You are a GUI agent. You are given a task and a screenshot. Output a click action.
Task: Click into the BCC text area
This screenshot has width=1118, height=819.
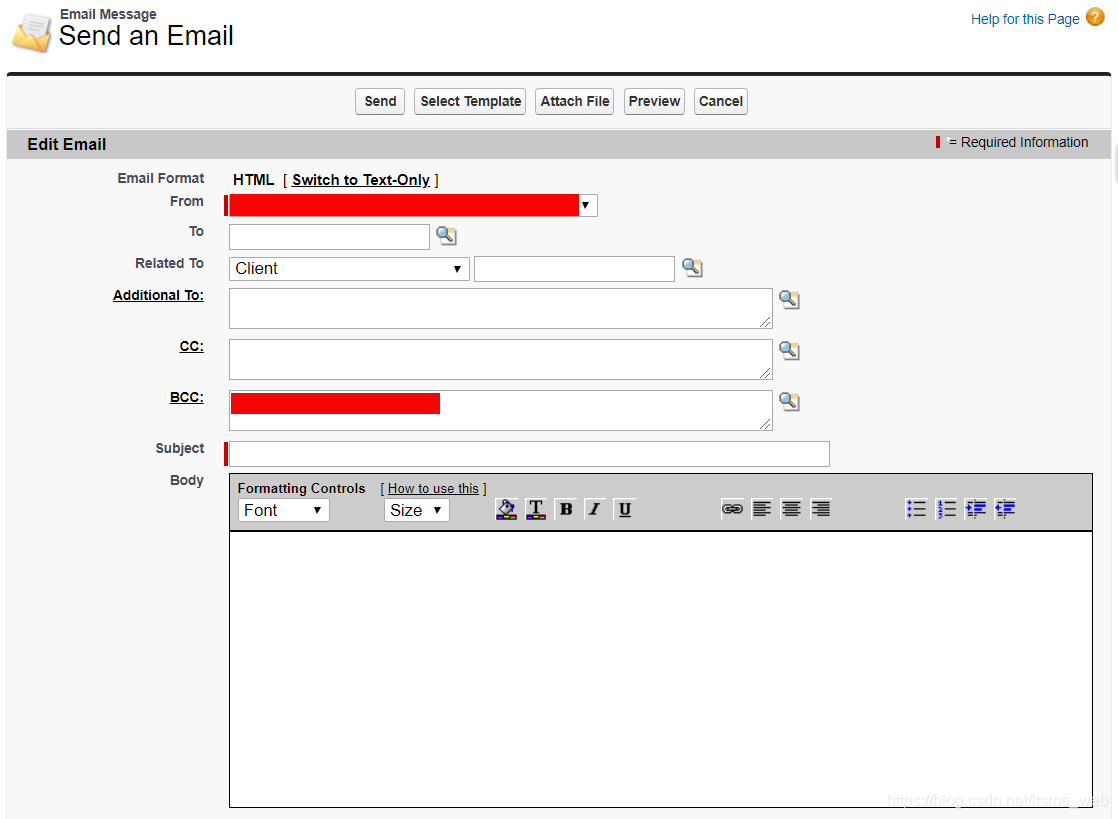pos(501,411)
